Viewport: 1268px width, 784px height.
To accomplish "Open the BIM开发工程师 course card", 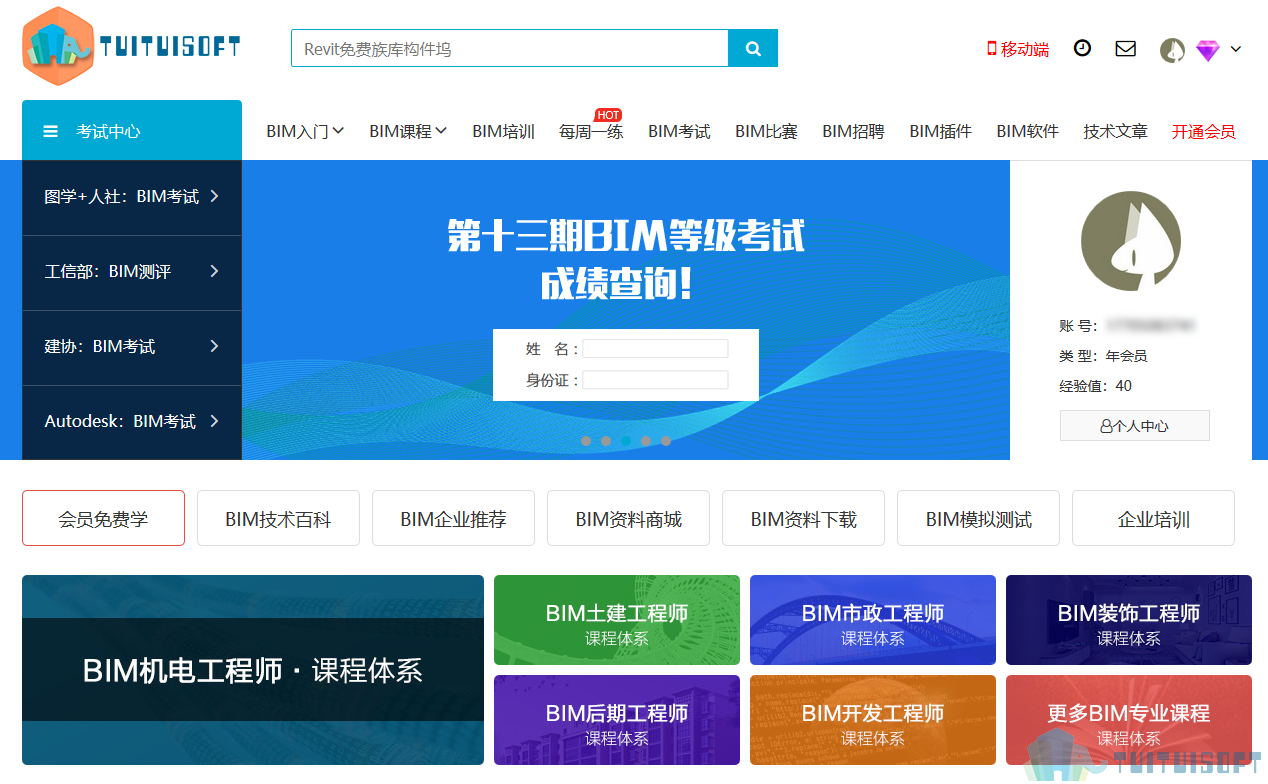I will point(873,720).
